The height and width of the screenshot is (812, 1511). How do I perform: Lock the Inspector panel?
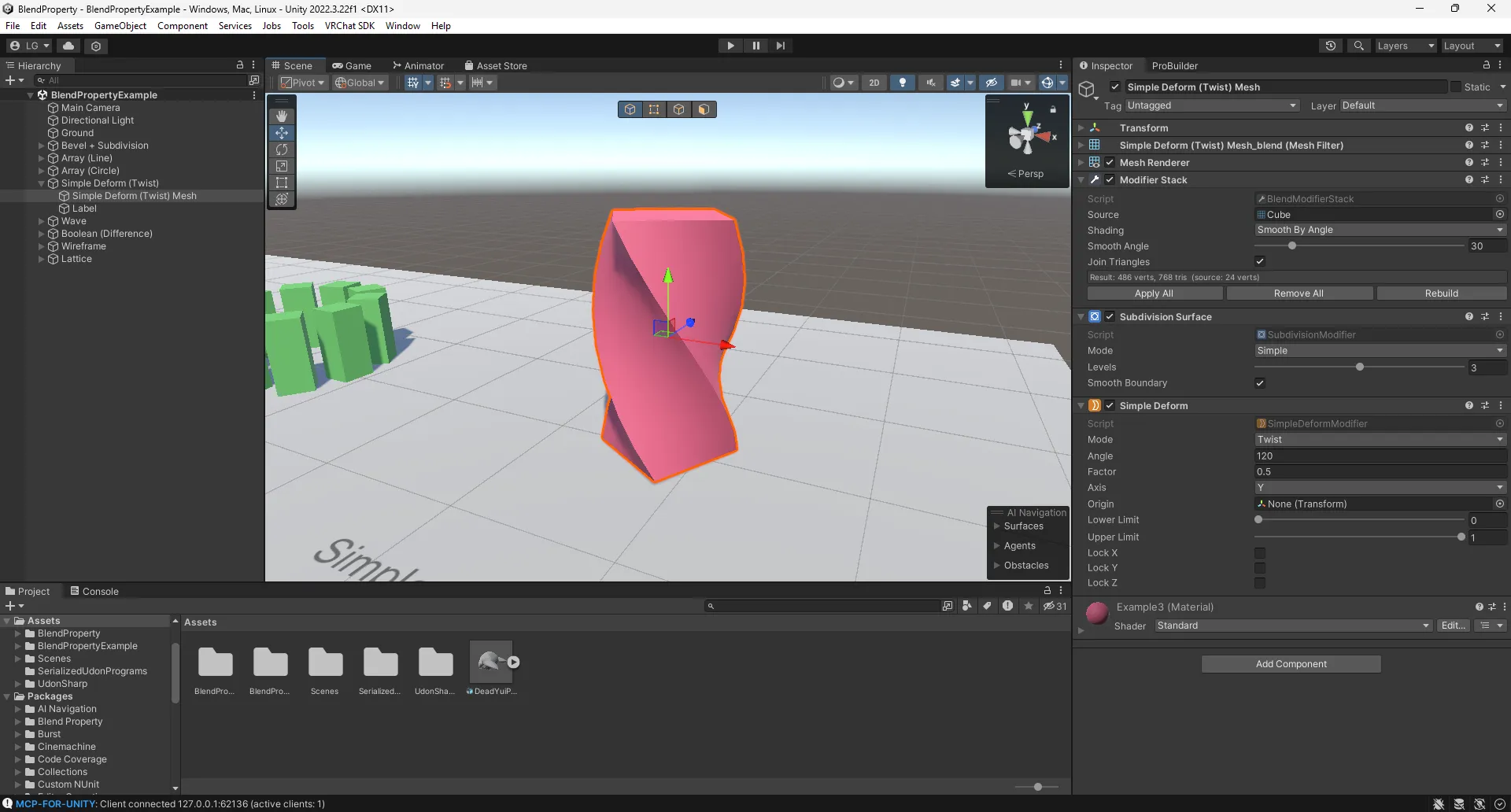(x=1486, y=65)
